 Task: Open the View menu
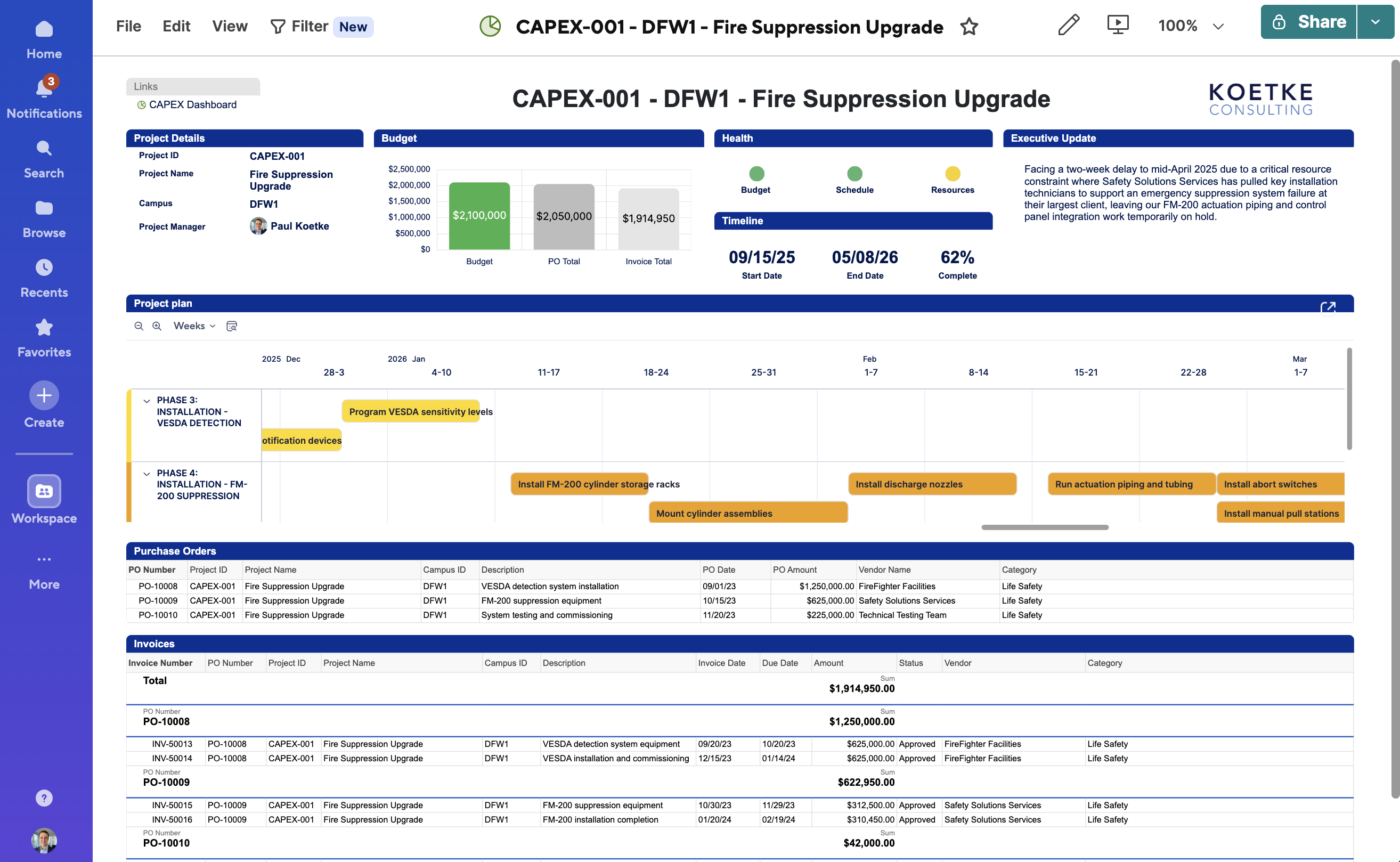pos(230,26)
